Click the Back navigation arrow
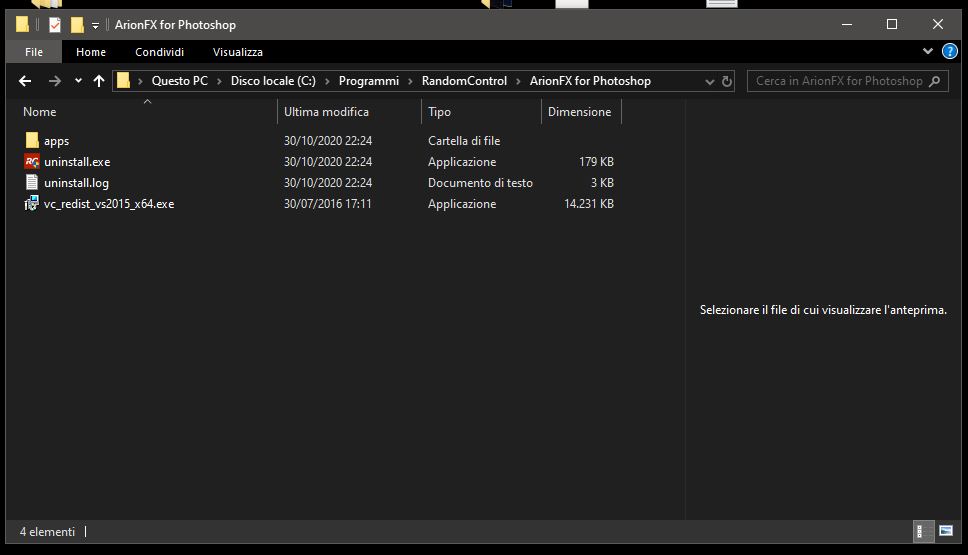This screenshot has width=968, height=555. [25, 81]
